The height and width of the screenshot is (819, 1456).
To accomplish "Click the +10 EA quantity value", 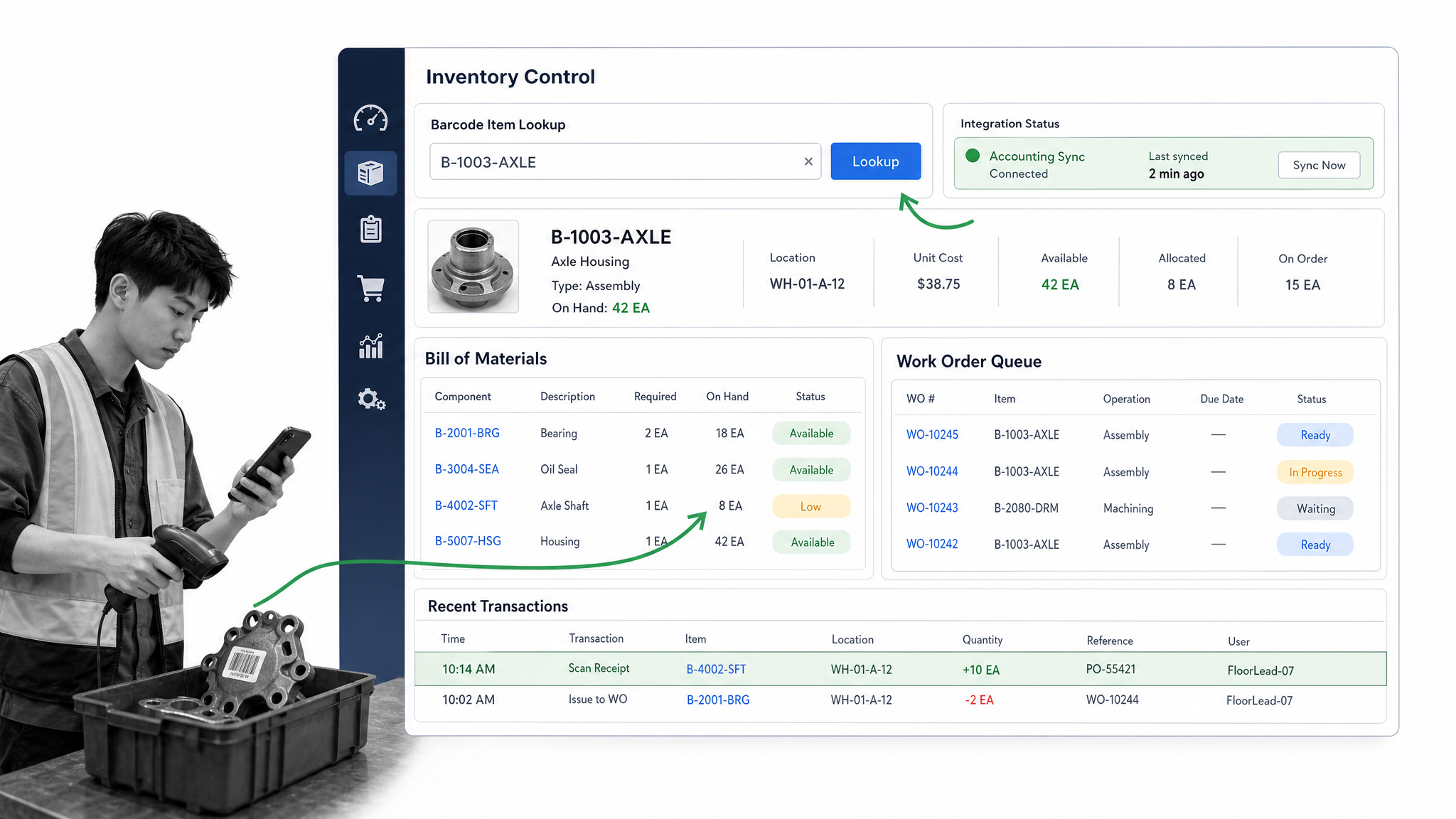I will [980, 670].
